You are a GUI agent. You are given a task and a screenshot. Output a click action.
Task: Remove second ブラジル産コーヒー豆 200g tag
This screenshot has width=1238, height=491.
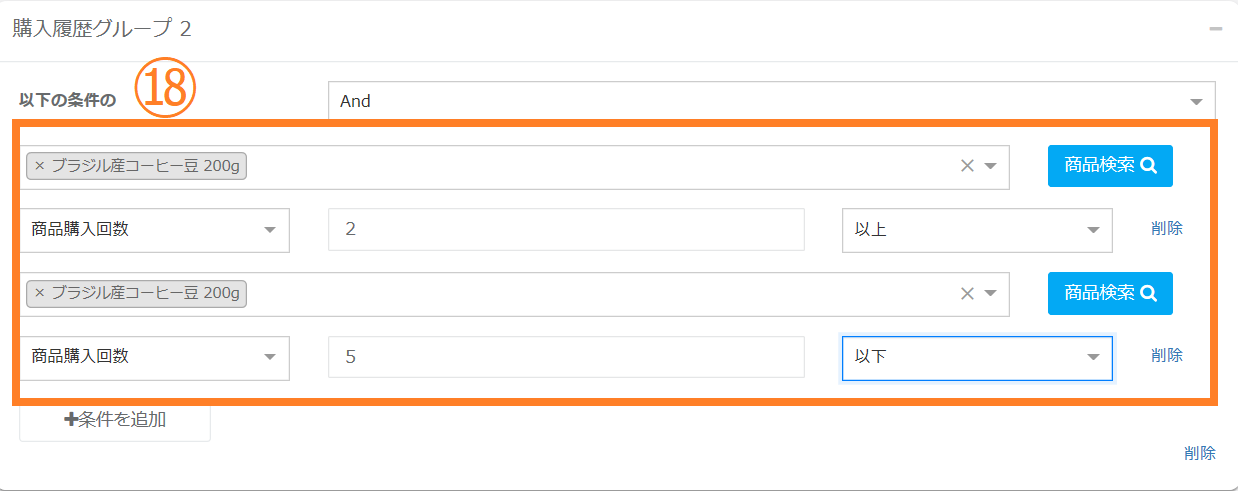pyautogui.click(x=39, y=293)
